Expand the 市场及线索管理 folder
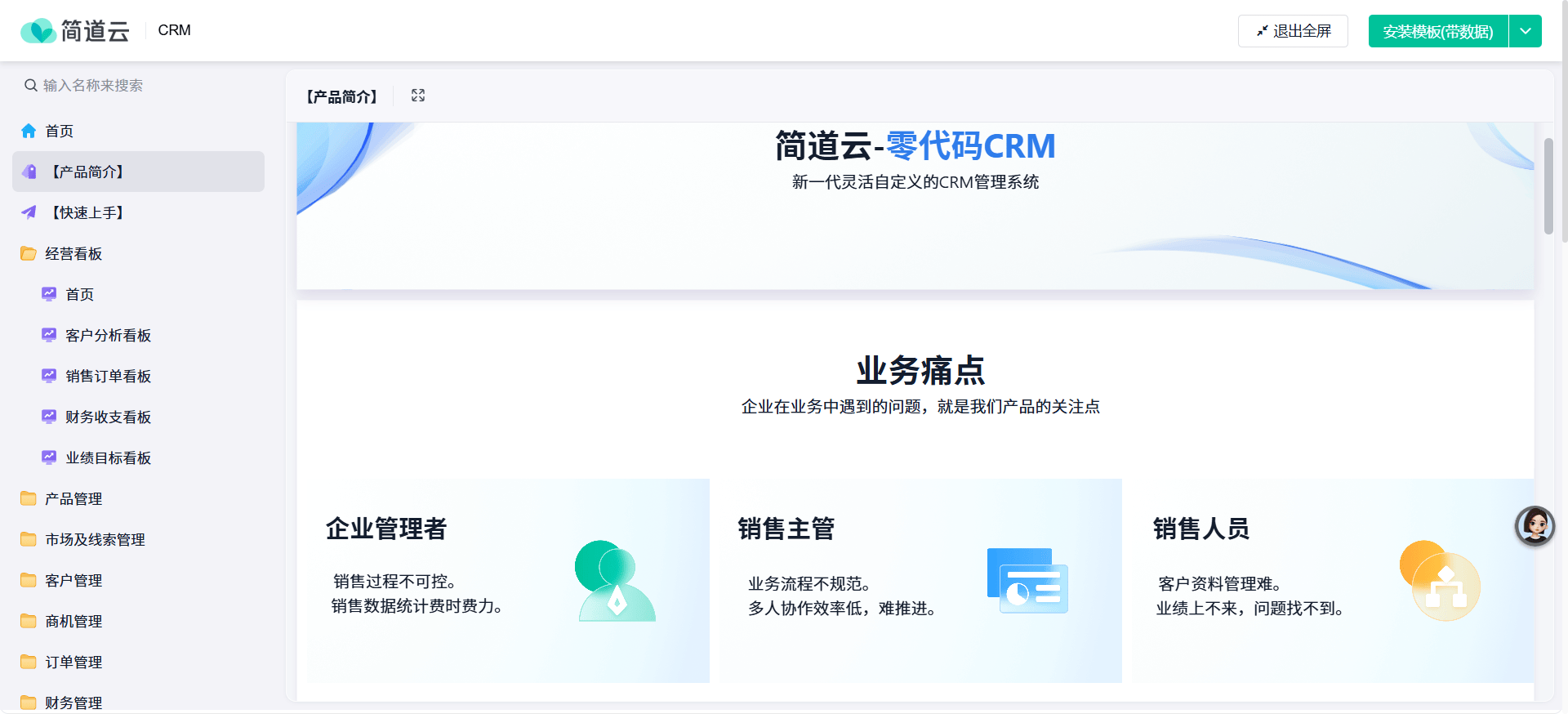 [138, 539]
